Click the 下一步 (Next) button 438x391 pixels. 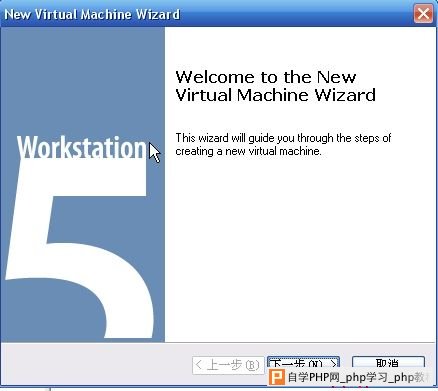coord(303,362)
